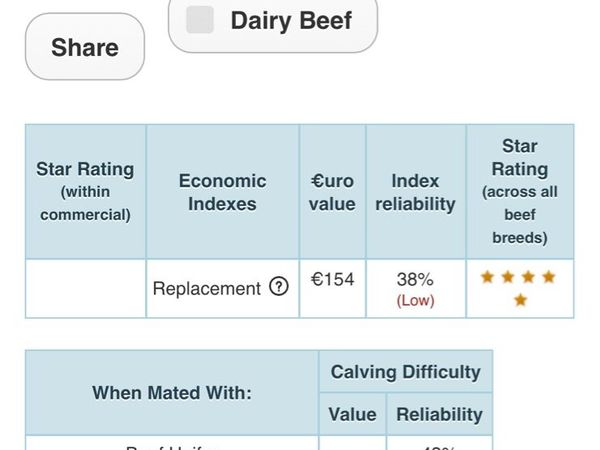Viewport: 600px width, 450px height.
Task: Click the When Mated With header
Action: pos(172,393)
